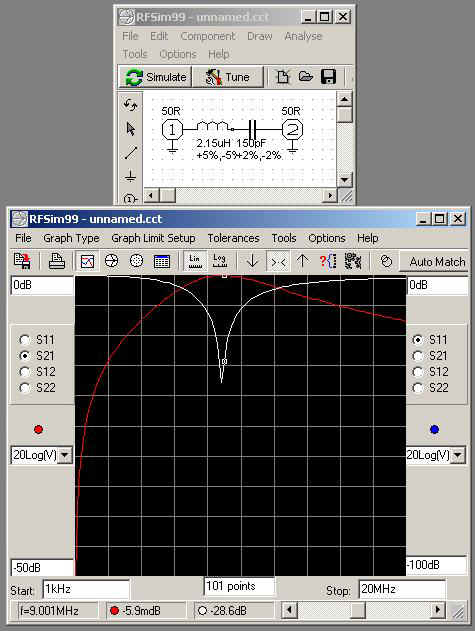This screenshot has height=631, width=475.
Task: Select the port tool in side toolbar
Action: point(130,198)
